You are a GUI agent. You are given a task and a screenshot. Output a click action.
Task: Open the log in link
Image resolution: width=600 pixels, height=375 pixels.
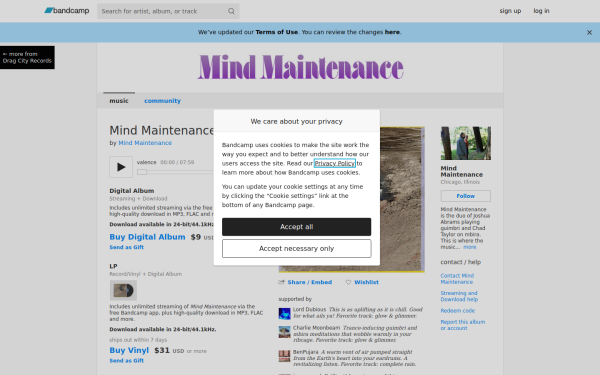point(541,11)
